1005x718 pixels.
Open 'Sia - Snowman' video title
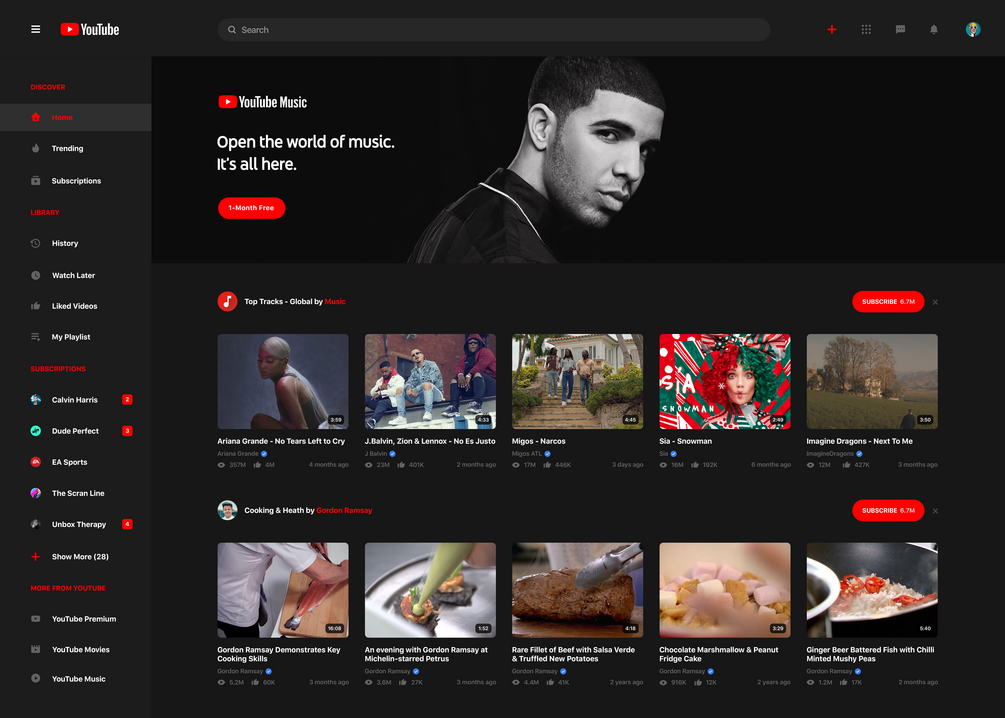tap(685, 441)
